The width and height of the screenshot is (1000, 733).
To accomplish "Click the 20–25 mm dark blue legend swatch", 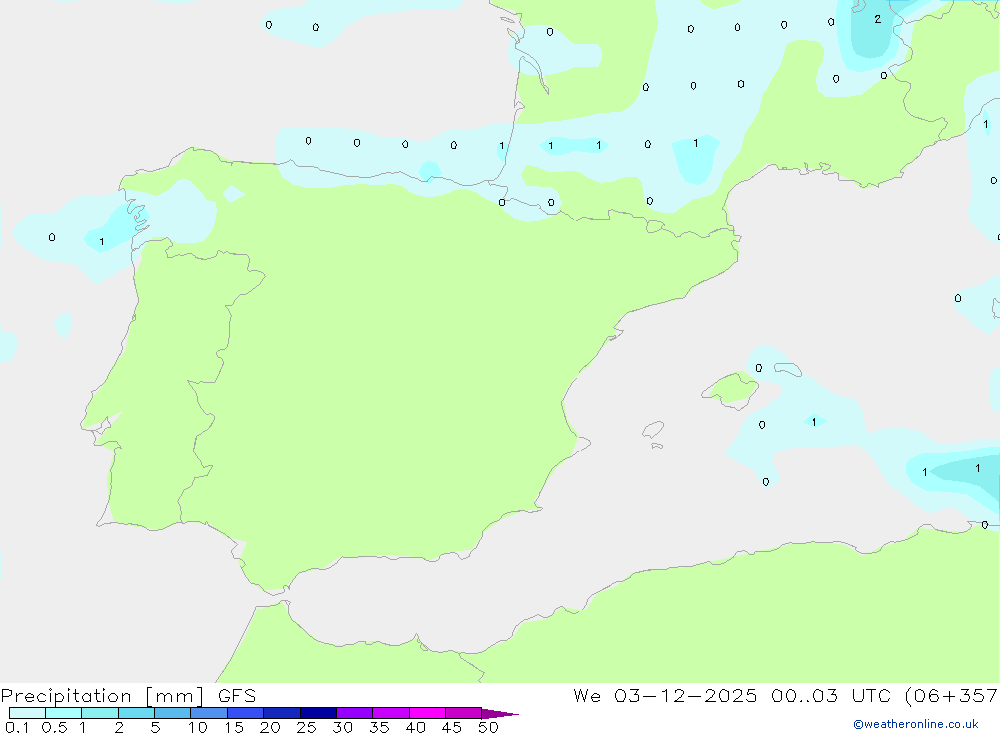I will click(282, 713).
